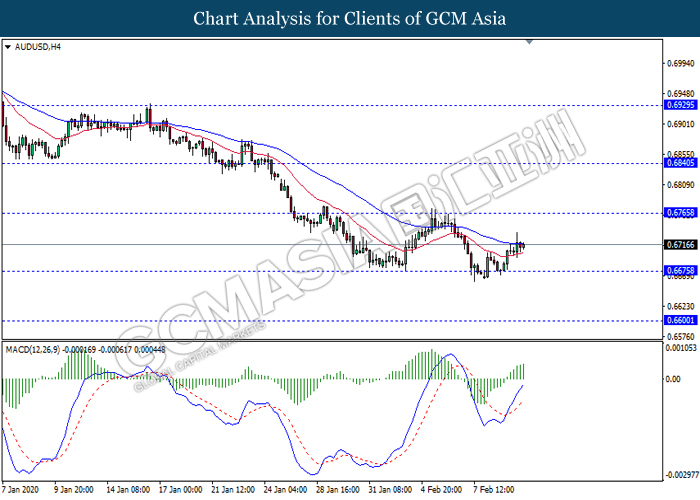Select the '7 Feb 12:00' time axis label
The image size is (700, 500).
pos(495,490)
